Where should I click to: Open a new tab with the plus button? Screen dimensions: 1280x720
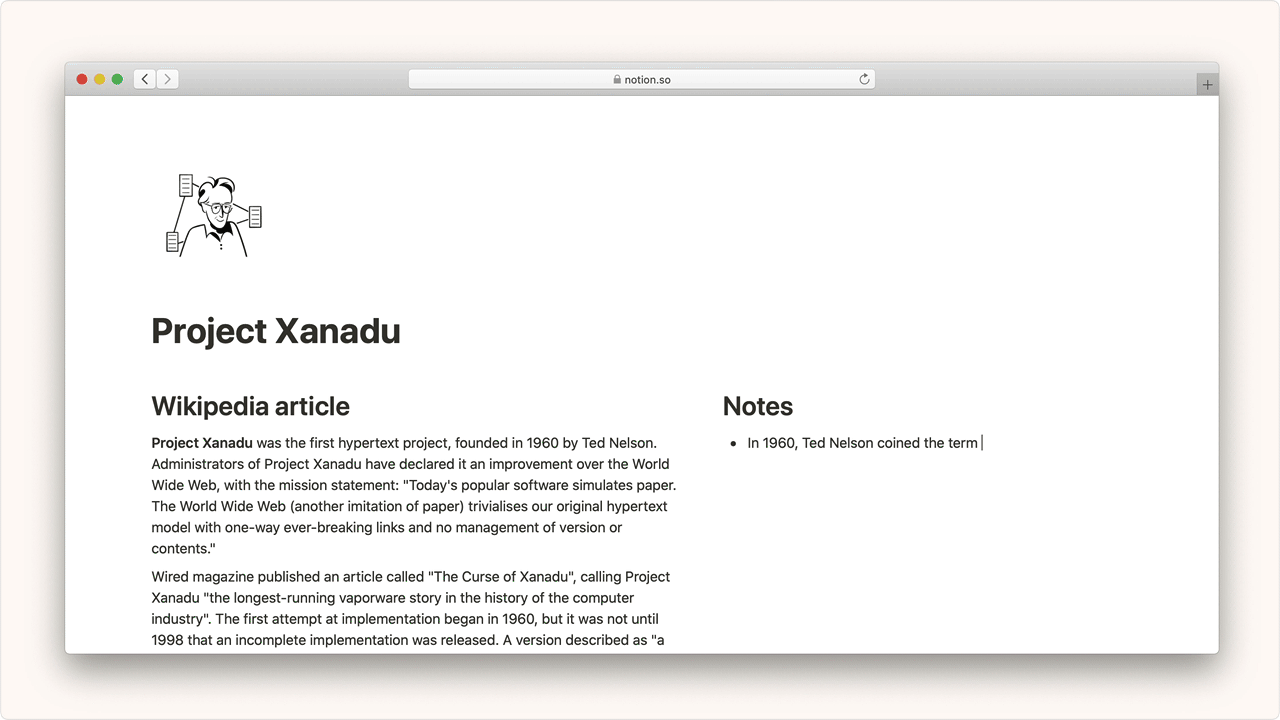click(x=1207, y=85)
